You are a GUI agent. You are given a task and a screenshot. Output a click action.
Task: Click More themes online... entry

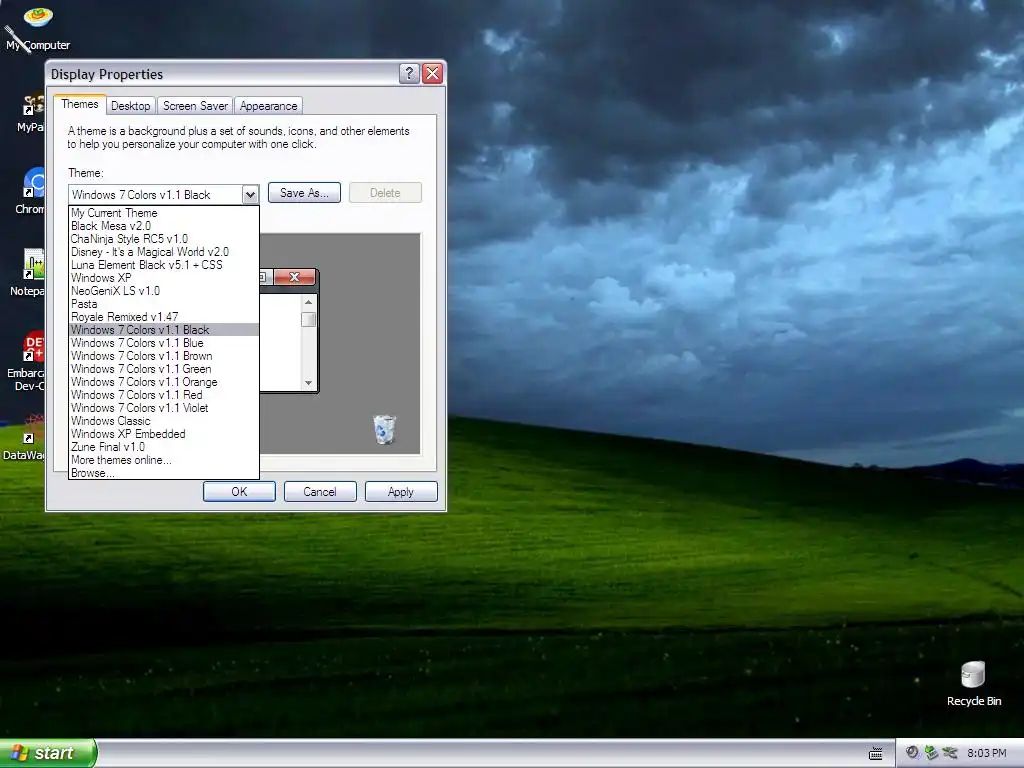164,460
